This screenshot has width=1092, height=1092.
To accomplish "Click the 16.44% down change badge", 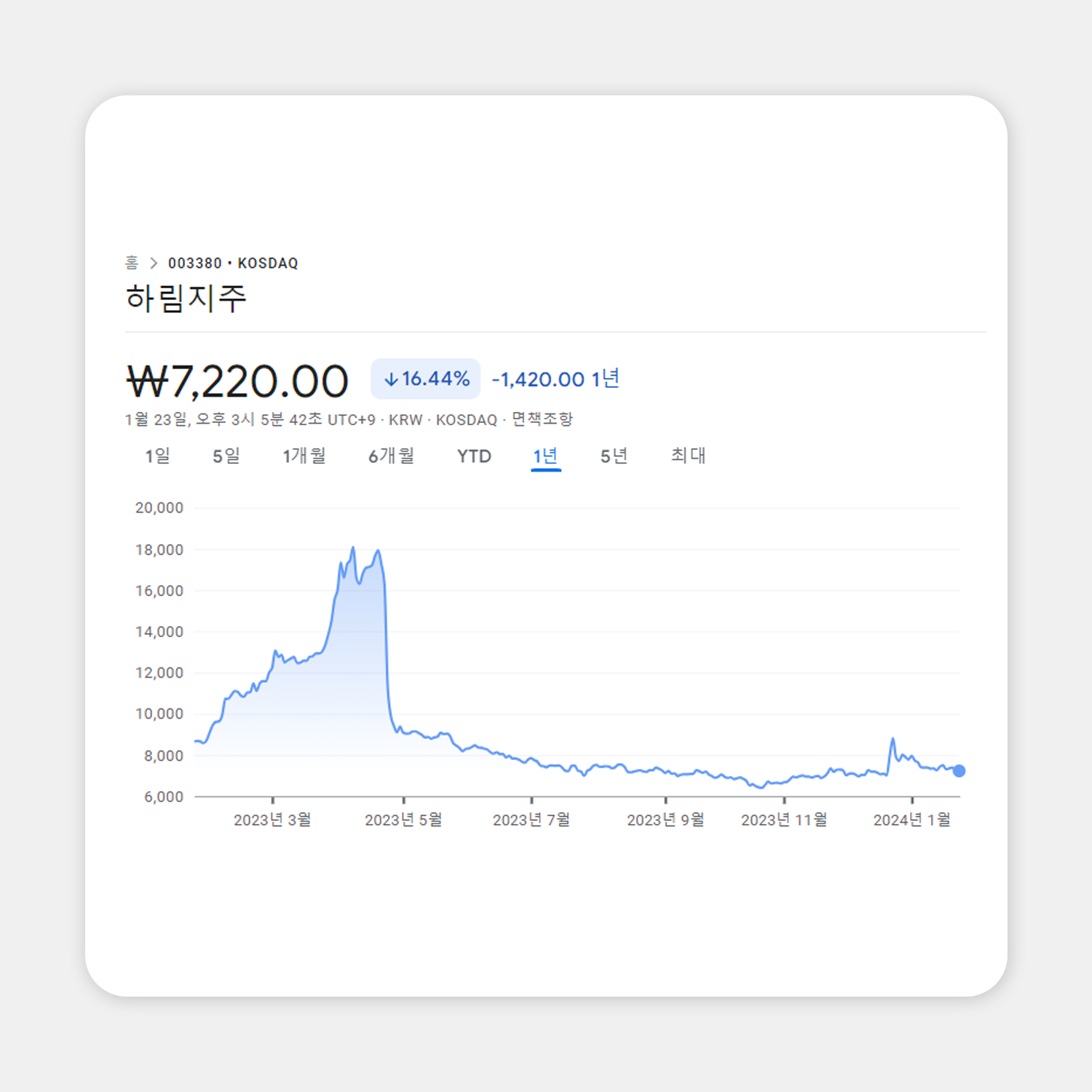I will pyautogui.click(x=426, y=379).
